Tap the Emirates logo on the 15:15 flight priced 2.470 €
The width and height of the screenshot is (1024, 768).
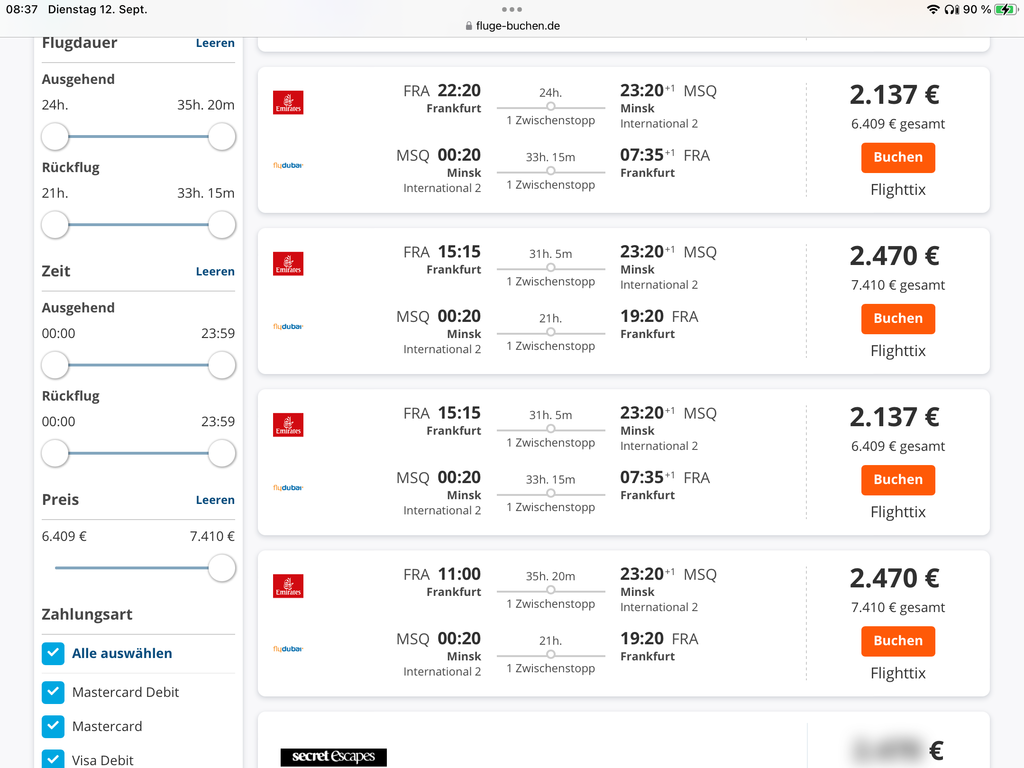(x=288, y=264)
